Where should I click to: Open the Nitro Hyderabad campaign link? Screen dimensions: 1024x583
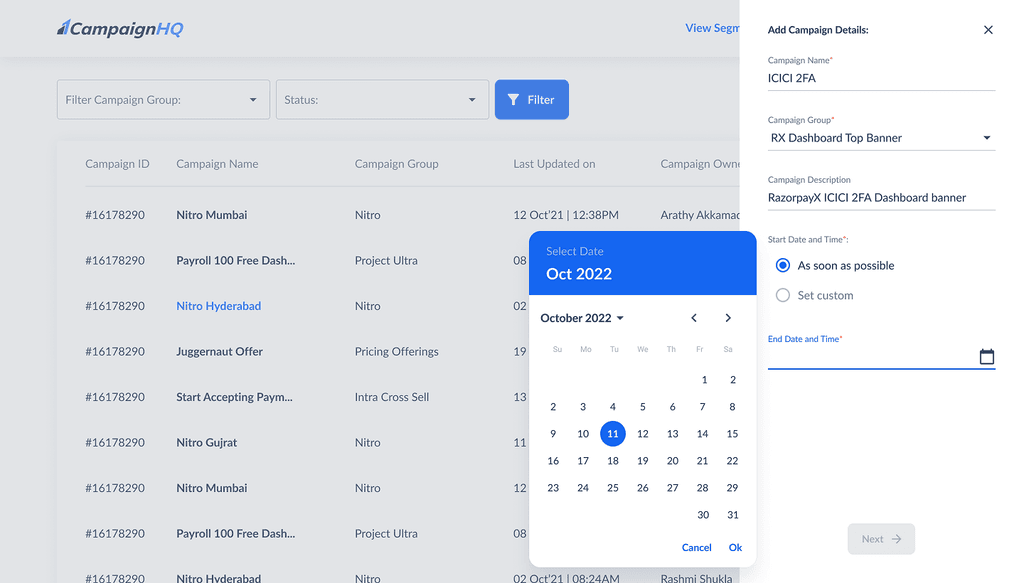pyautogui.click(x=219, y=306)
